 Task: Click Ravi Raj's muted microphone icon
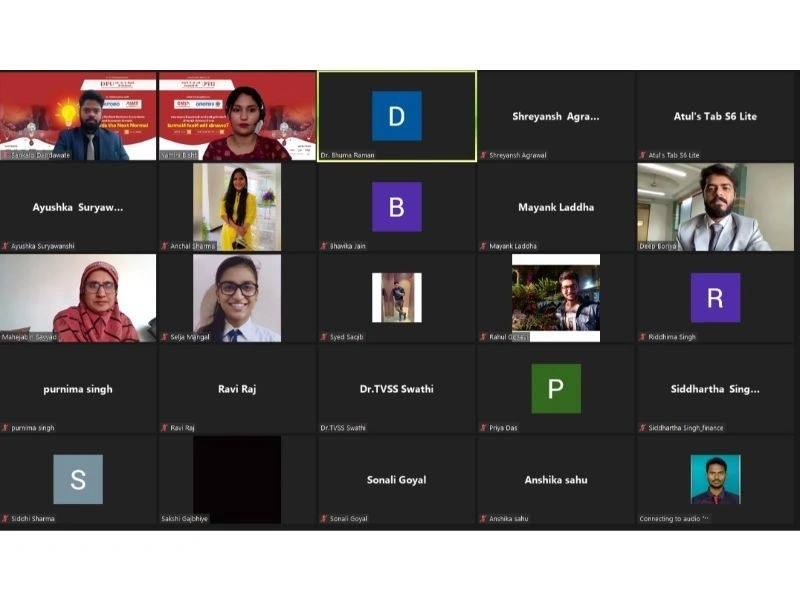[164, 428]
